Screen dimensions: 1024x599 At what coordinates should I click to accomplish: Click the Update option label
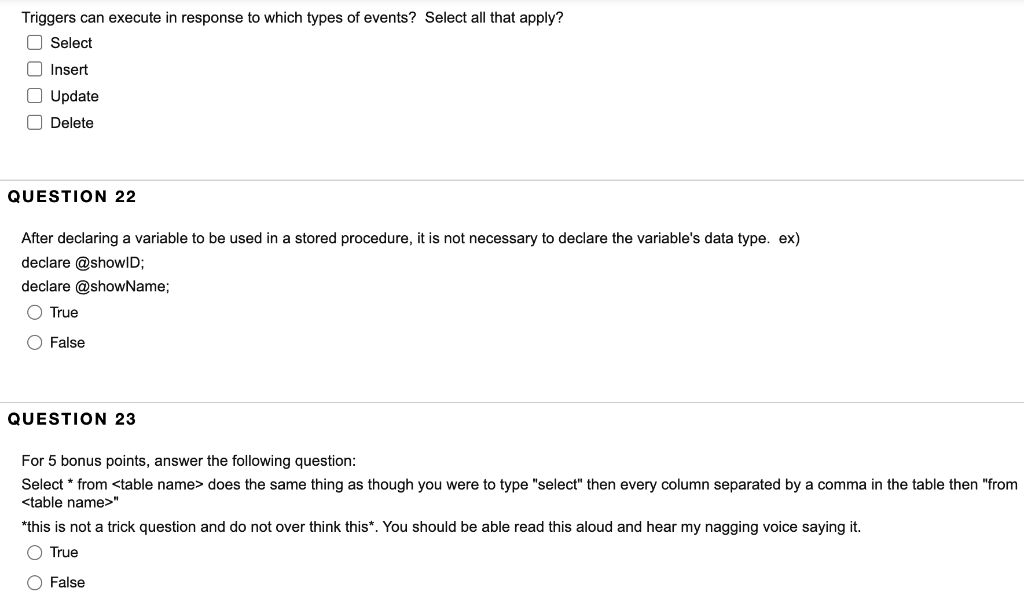73,96
